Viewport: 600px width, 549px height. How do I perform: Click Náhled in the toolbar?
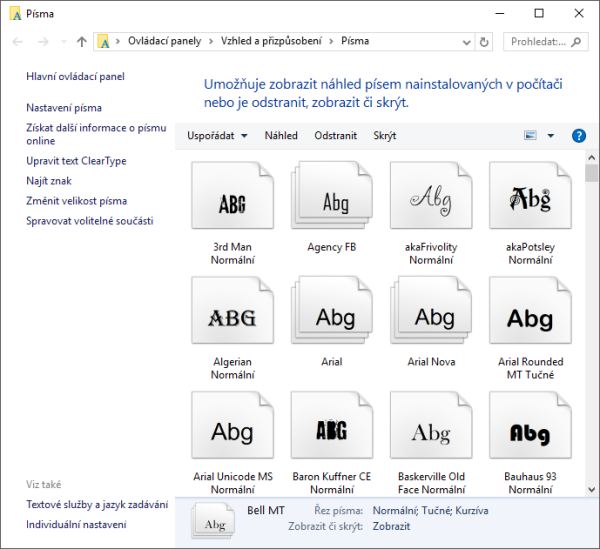tap(281, 135)
